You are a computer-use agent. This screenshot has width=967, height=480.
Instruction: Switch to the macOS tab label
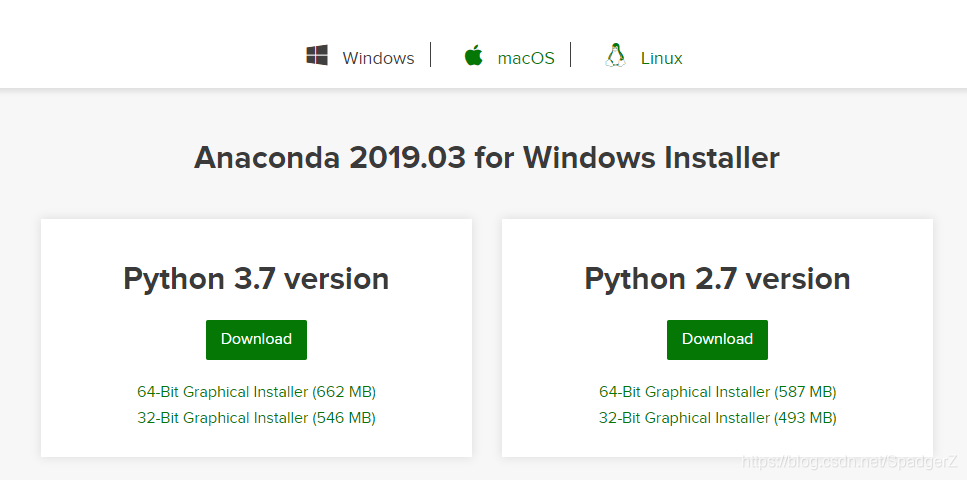(526, 58)
